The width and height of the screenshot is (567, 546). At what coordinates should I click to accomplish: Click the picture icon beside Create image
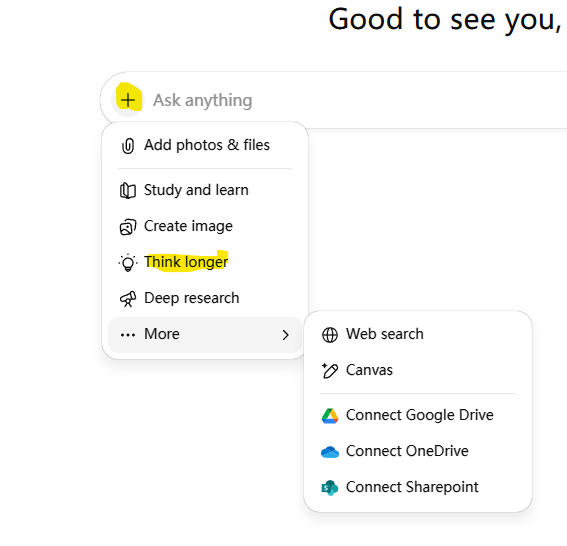(x=128, y=227)
